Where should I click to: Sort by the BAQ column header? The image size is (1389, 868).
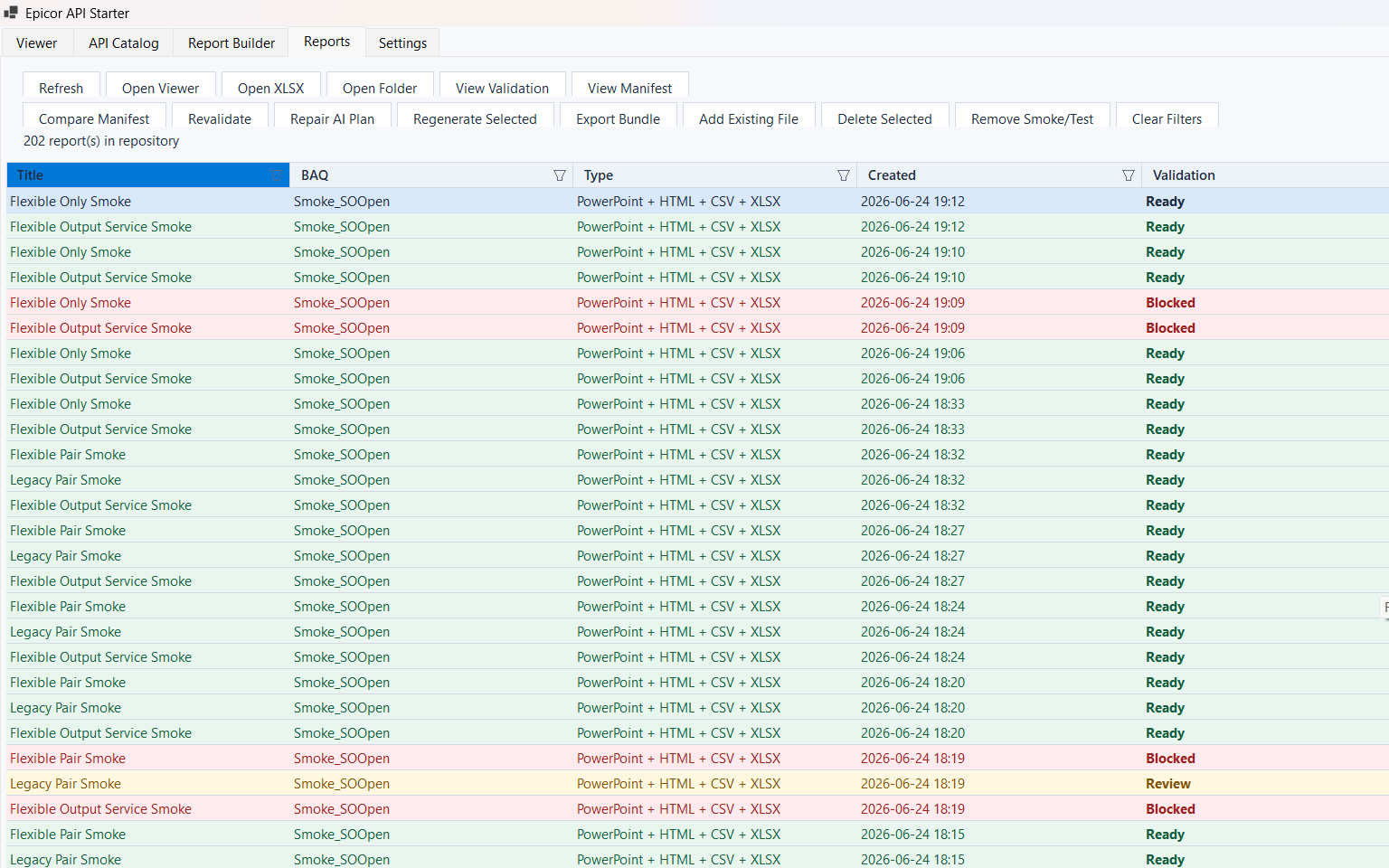431,175
